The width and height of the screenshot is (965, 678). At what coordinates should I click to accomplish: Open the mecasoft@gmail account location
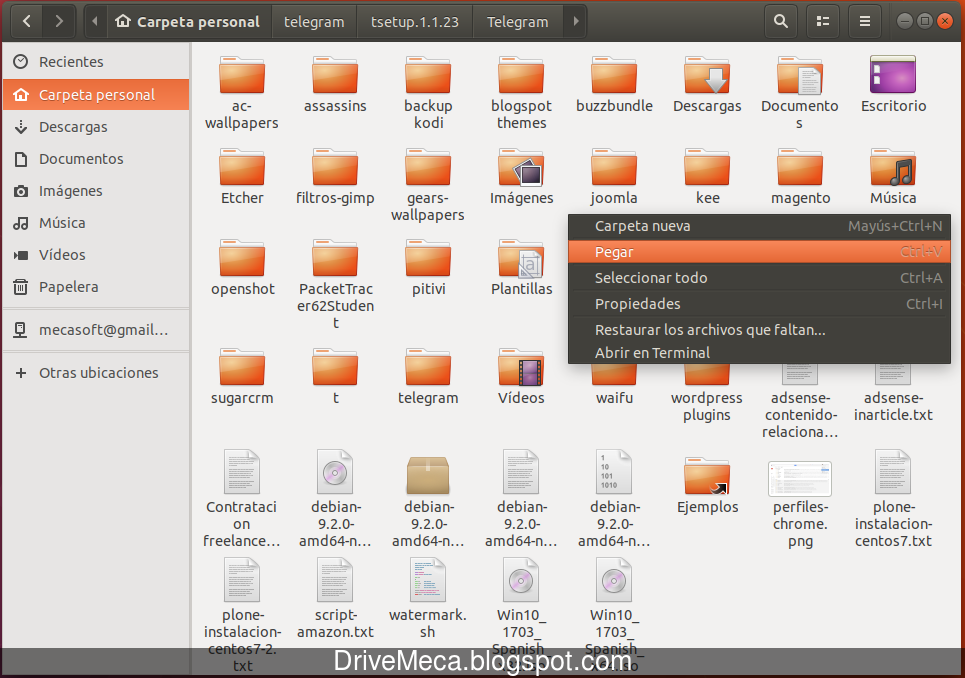point(96,330)
